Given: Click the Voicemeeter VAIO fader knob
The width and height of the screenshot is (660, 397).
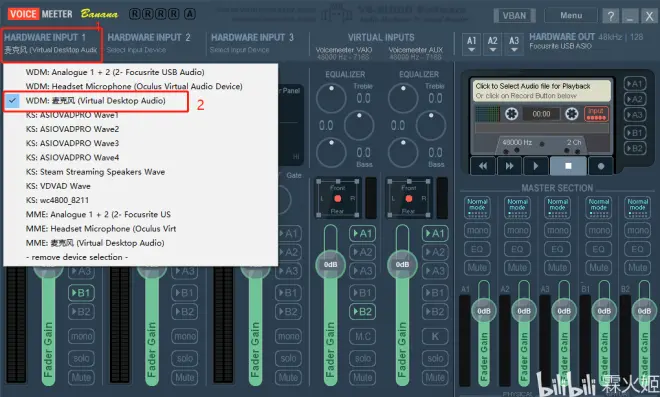Looking at the screenshot, I should pos(330,264).
